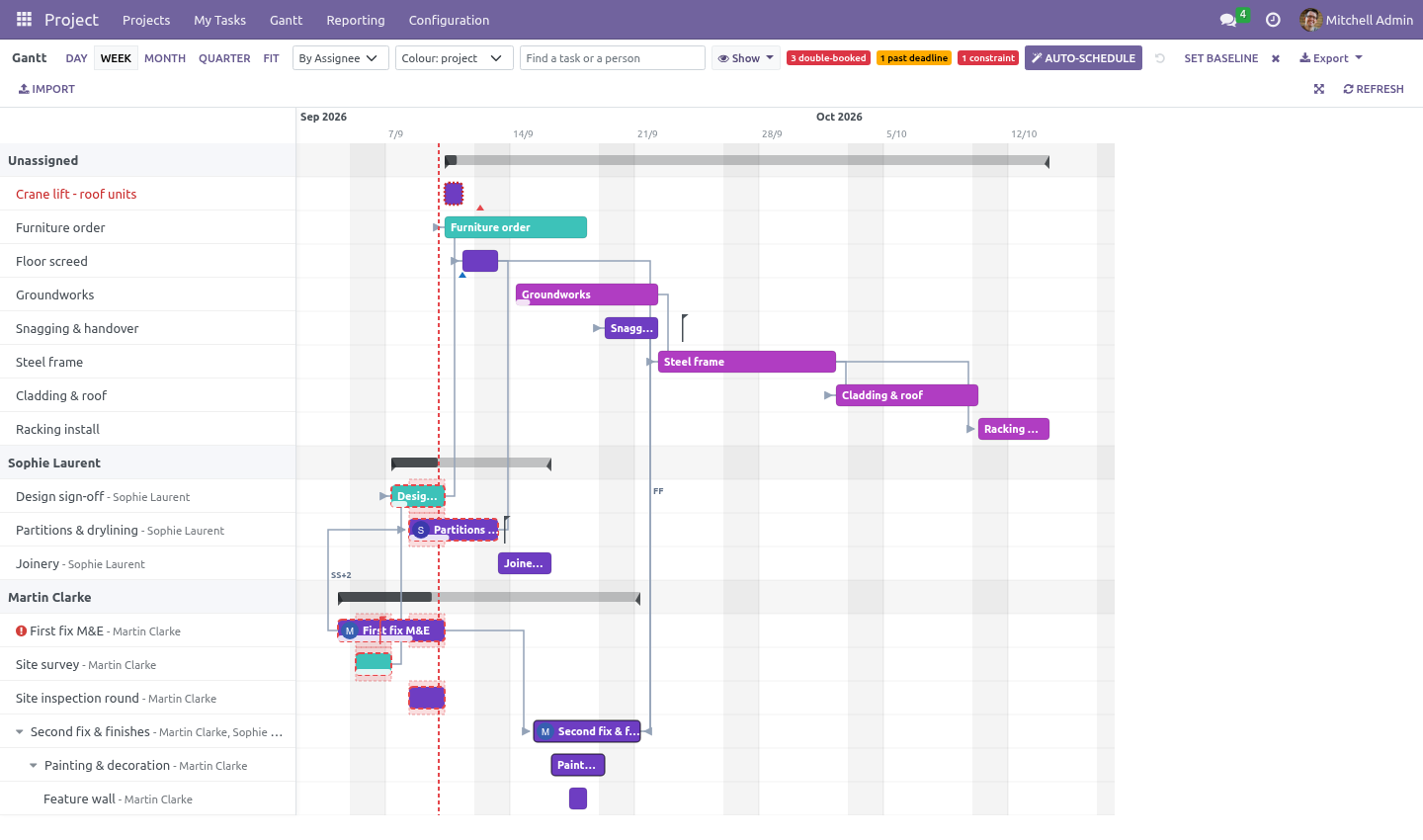
Task: Click the blue constraint triangle under Floor screed
Action: pos(461,275)
